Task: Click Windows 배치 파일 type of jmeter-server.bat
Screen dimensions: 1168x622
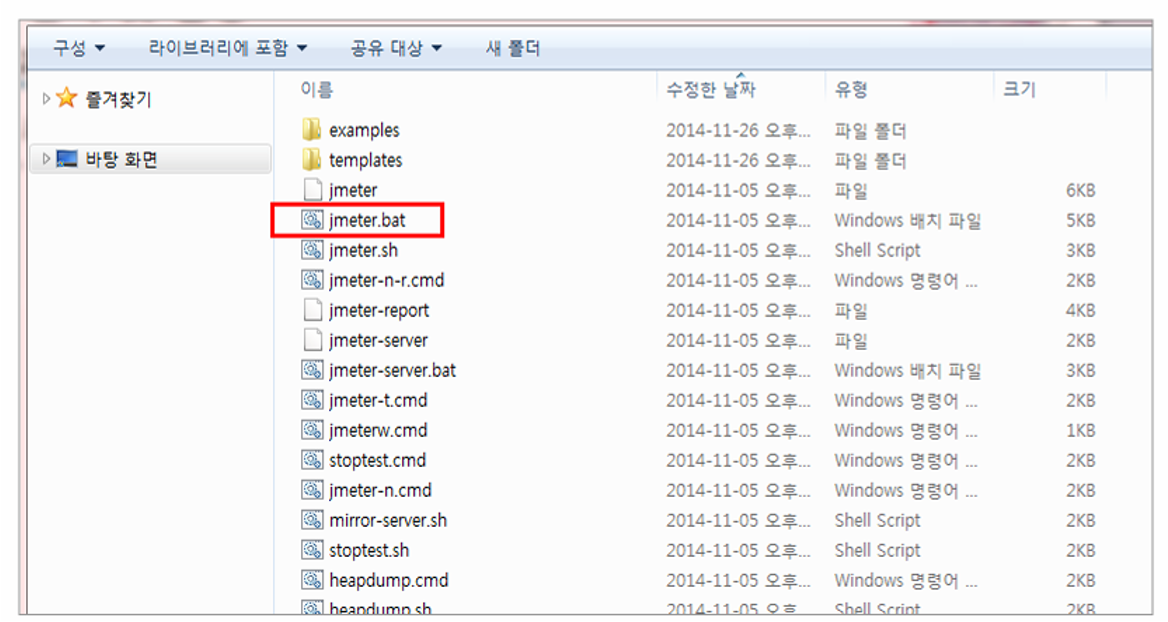Action: pyautogui.click(x=907, y=370)
